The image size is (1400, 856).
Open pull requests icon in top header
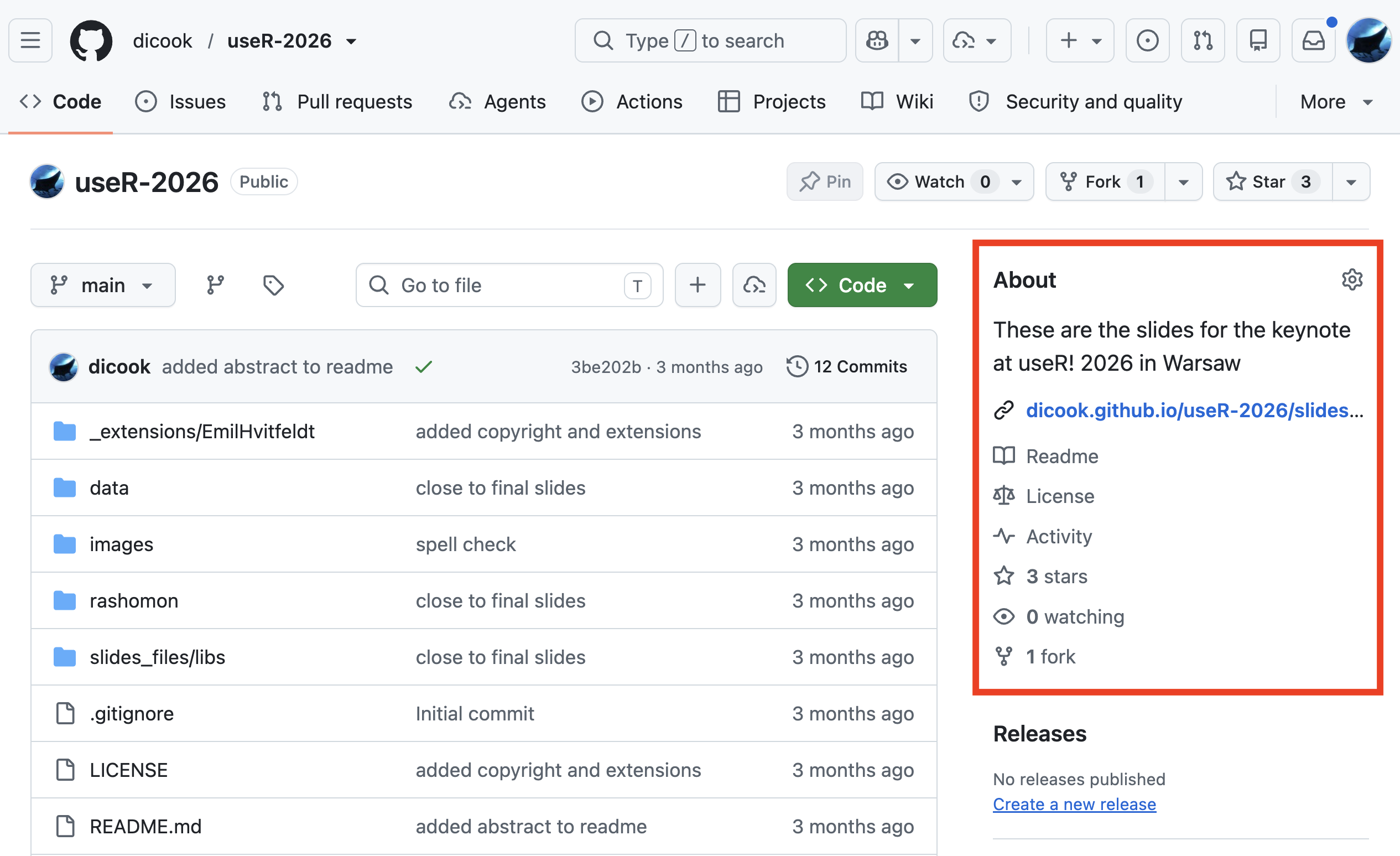pyautogui.click(x=1203, y=40)
